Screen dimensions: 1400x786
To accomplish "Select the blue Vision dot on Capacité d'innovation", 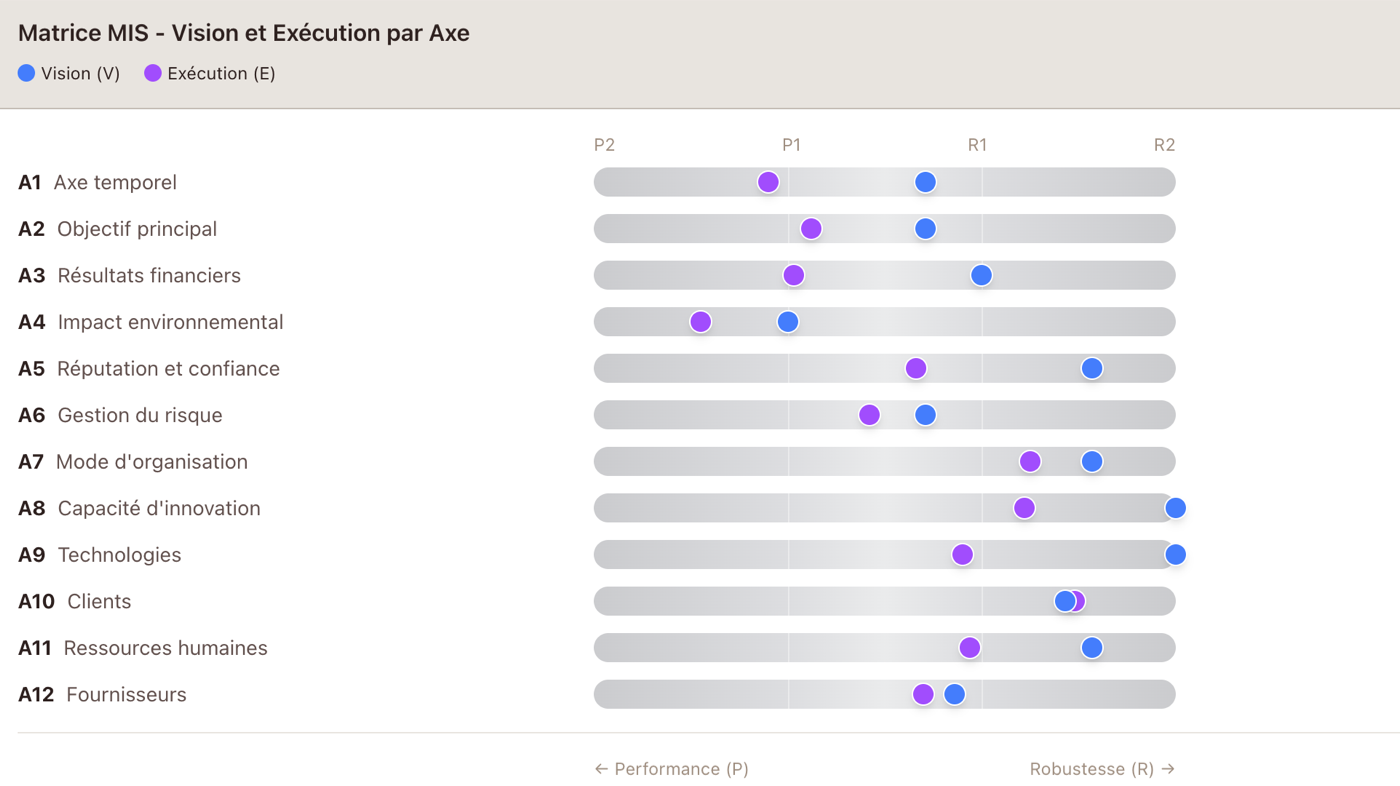I will pos(1175,508).
